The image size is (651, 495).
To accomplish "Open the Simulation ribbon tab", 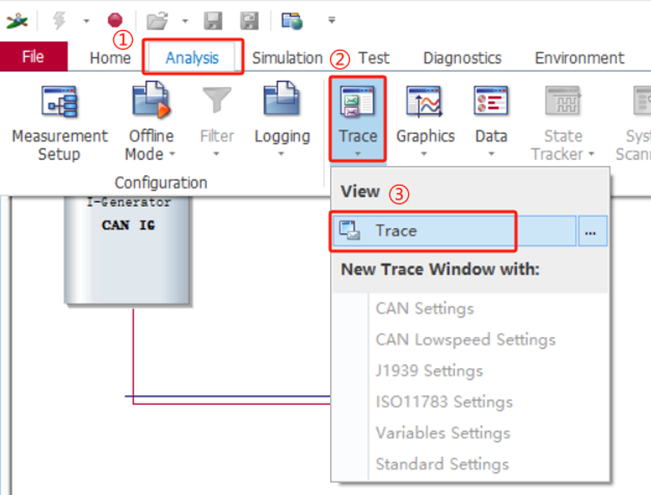I will point(287,58).
